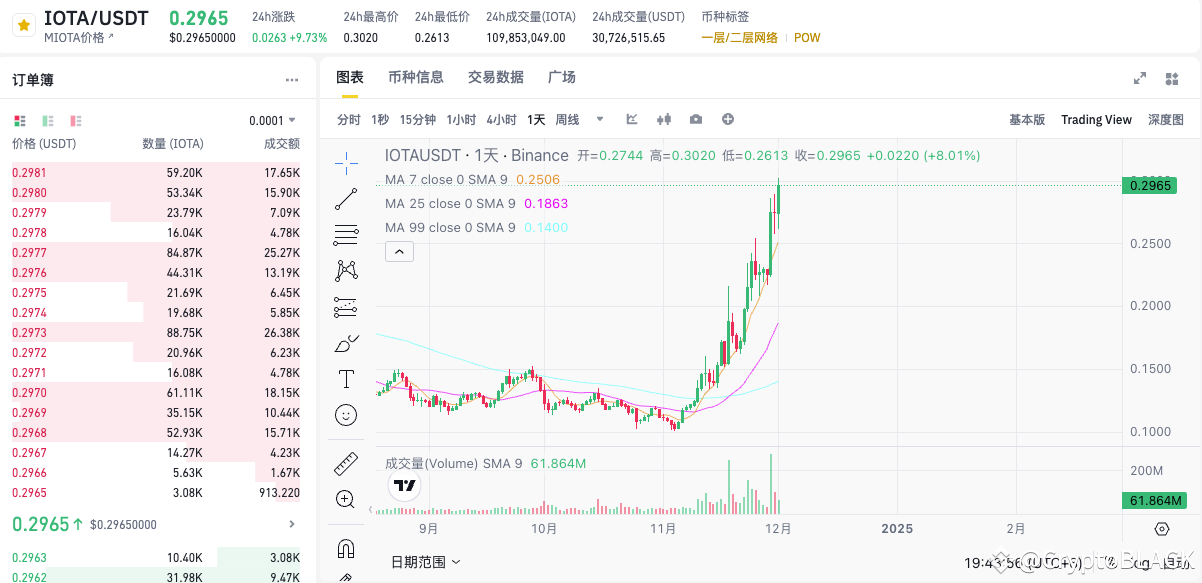This screenshot has width=1202, height=583.
Task: Collapse the indicator legend chevron
Action: click(398, 252)
